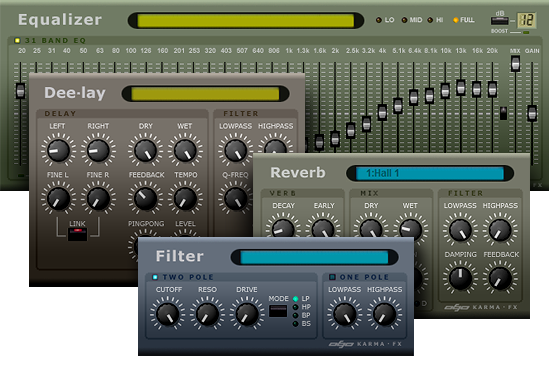
Task: Toggle the Two Pole section on/off
Action: point(155,277)
